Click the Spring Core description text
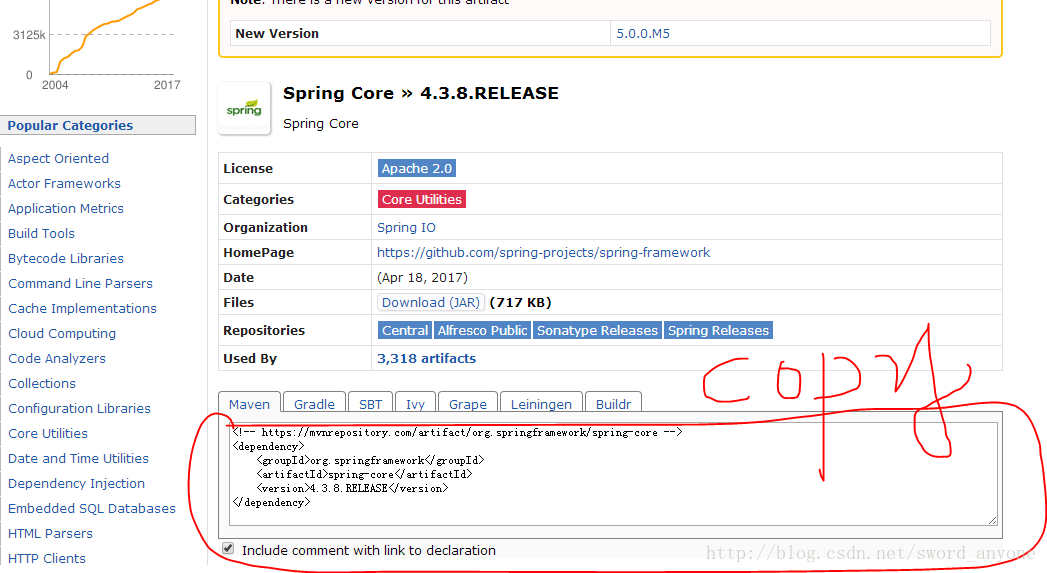 (x=321, y=124)
